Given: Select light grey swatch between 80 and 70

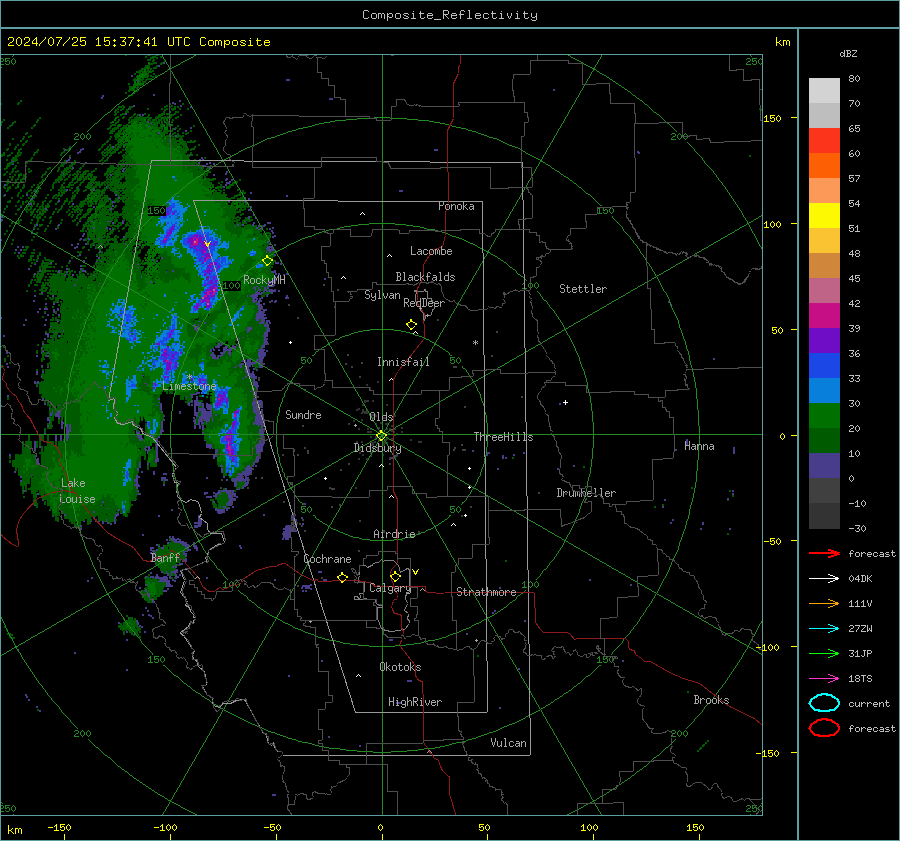Looking at the screenshot, I should (x=824, y=91).
